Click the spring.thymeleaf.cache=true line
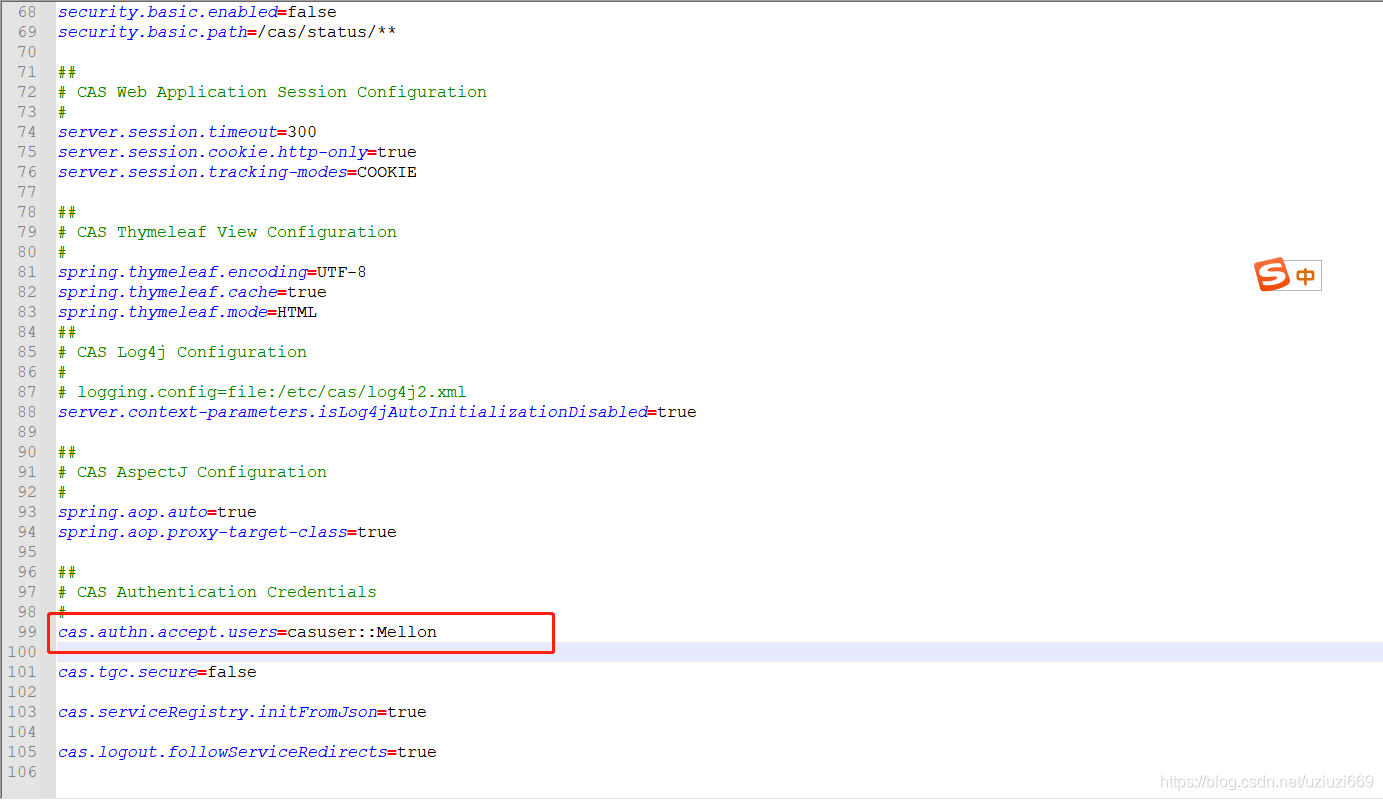This screenshot has height=800, width=1383. [192, 292]
